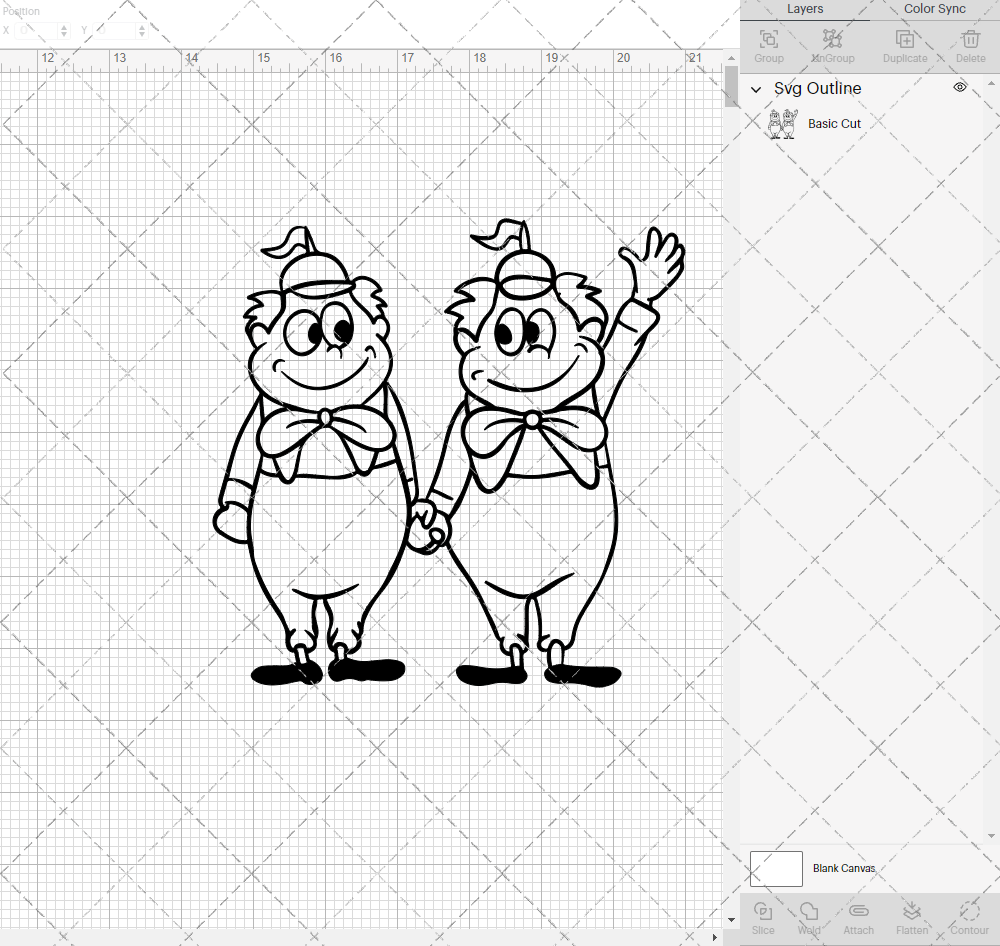The image size is (1000, 946).
Task: Click the Blank Canvas color swatch
Action: pyautogui.click(x=776, y=868)
